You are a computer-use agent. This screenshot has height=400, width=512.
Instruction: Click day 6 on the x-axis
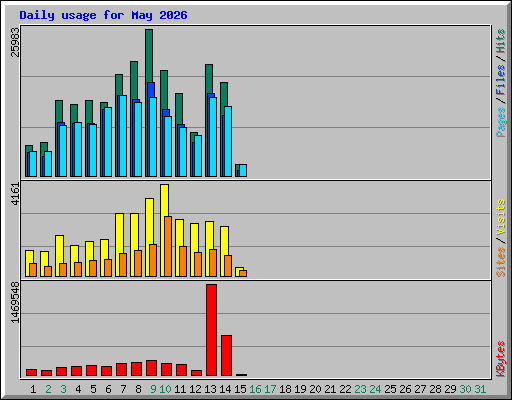coord(108,389)
